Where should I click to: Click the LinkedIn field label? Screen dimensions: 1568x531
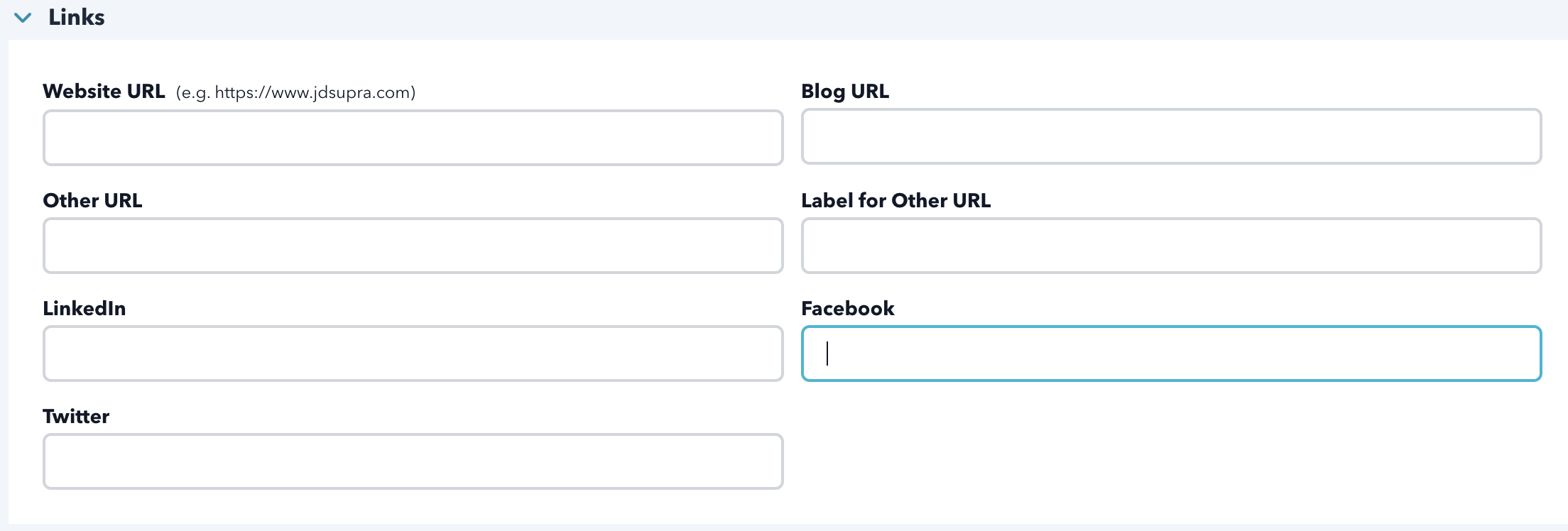point(84,309)
